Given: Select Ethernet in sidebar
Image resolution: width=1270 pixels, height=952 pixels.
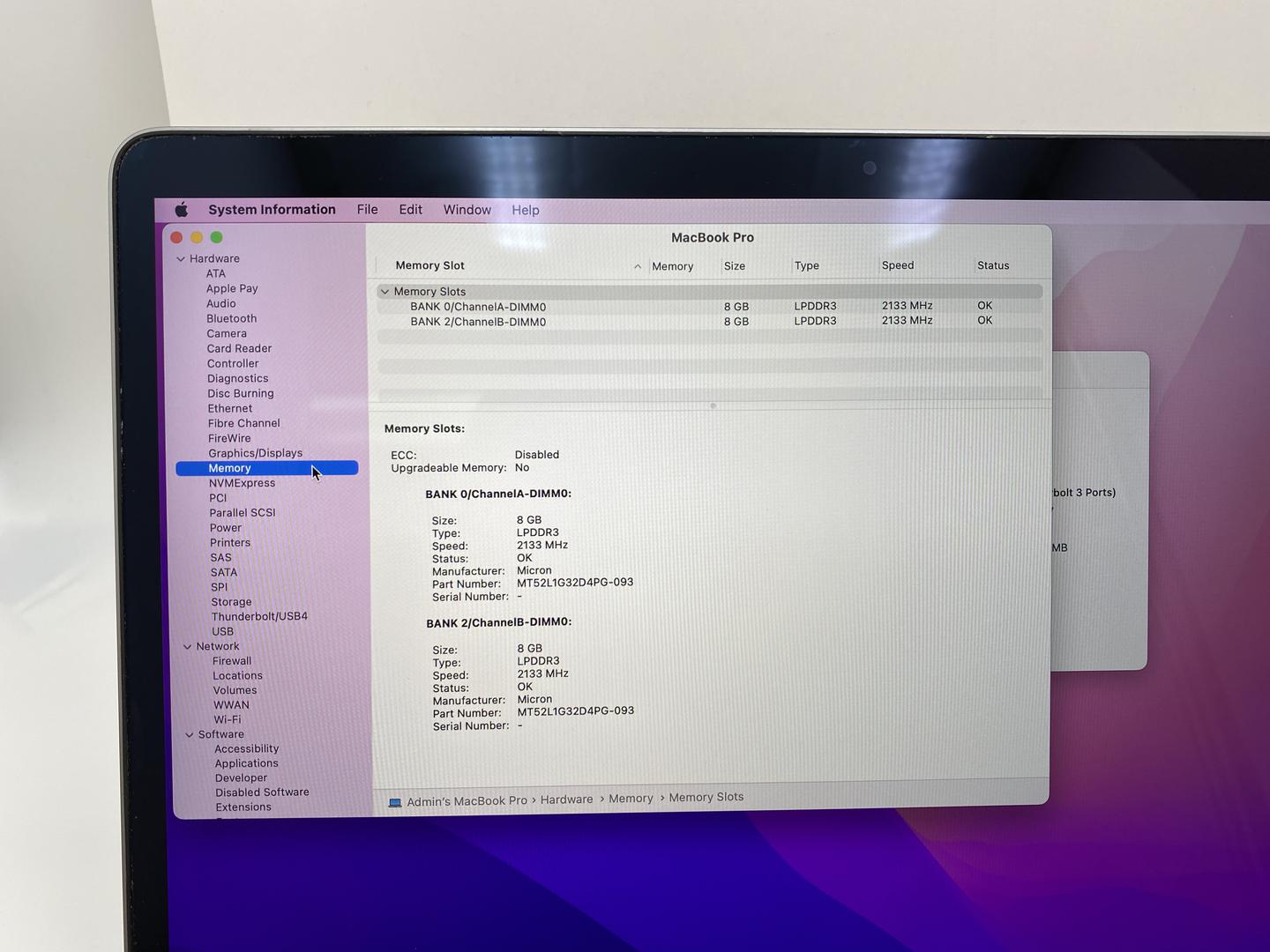Looking at the screenshot, I should tap(230, 409).
